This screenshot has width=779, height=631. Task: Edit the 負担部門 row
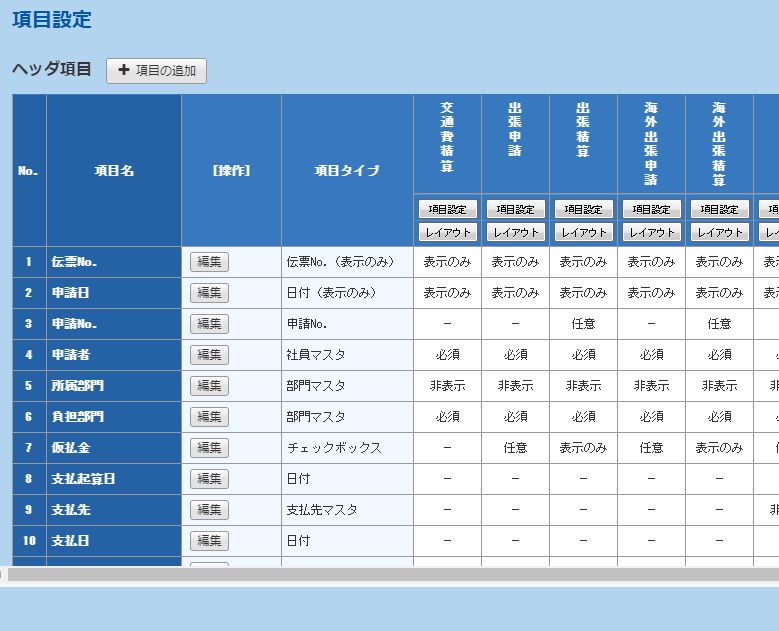(209, 417)
